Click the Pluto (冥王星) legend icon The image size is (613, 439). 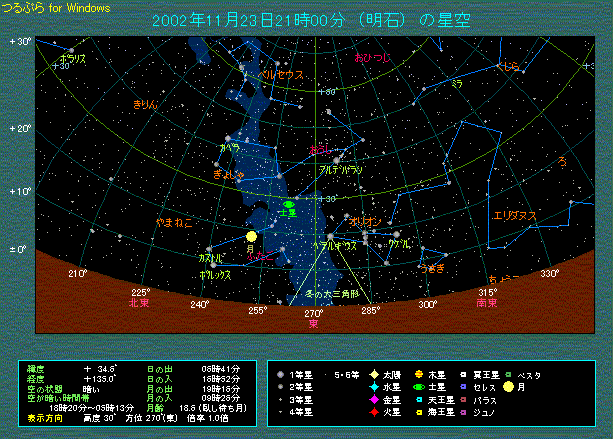click(464, 375)
